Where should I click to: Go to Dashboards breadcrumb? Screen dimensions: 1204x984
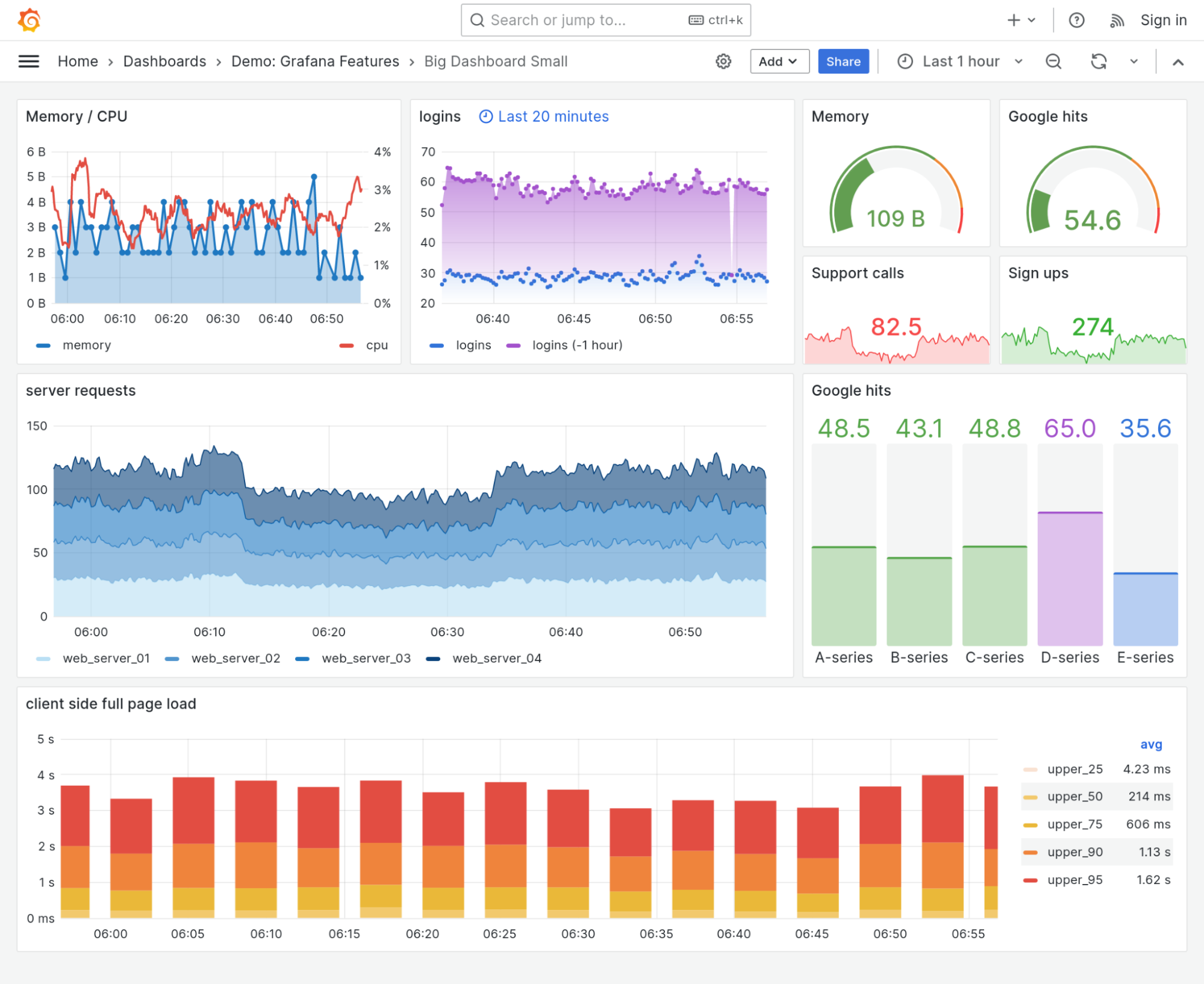(164, 61)
